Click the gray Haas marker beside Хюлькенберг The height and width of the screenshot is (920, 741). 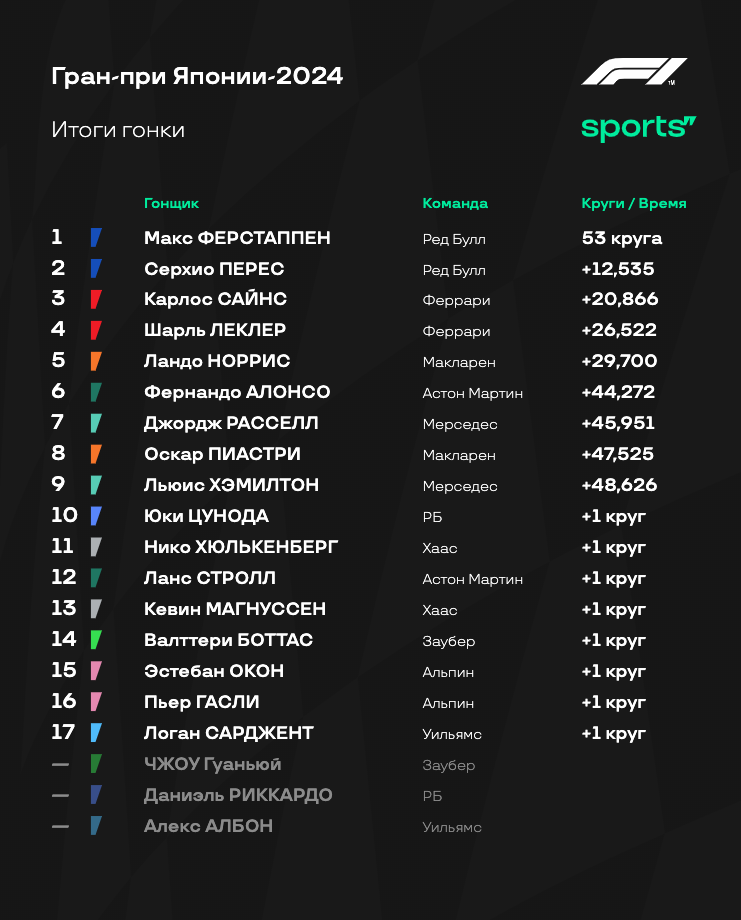(x=96, y=547)
